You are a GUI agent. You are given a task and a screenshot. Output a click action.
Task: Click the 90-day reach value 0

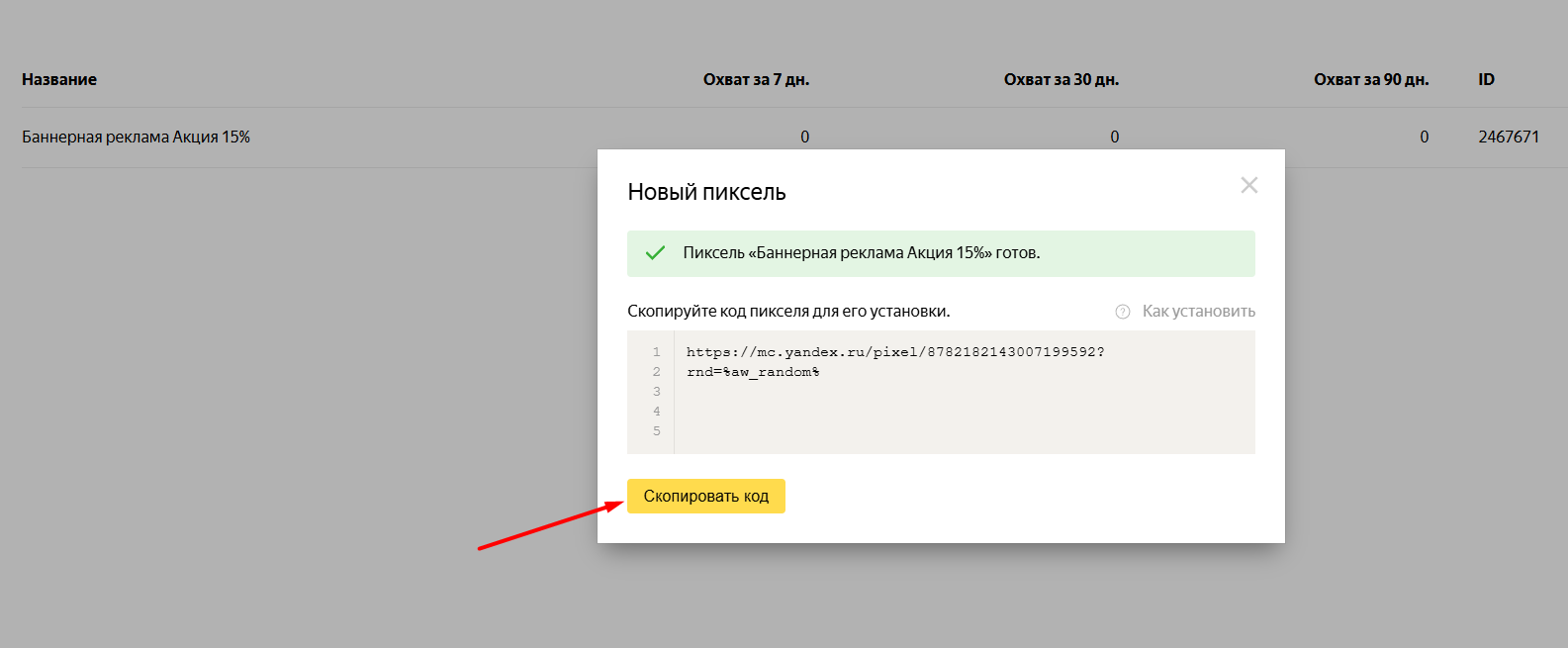[1425, 137]
